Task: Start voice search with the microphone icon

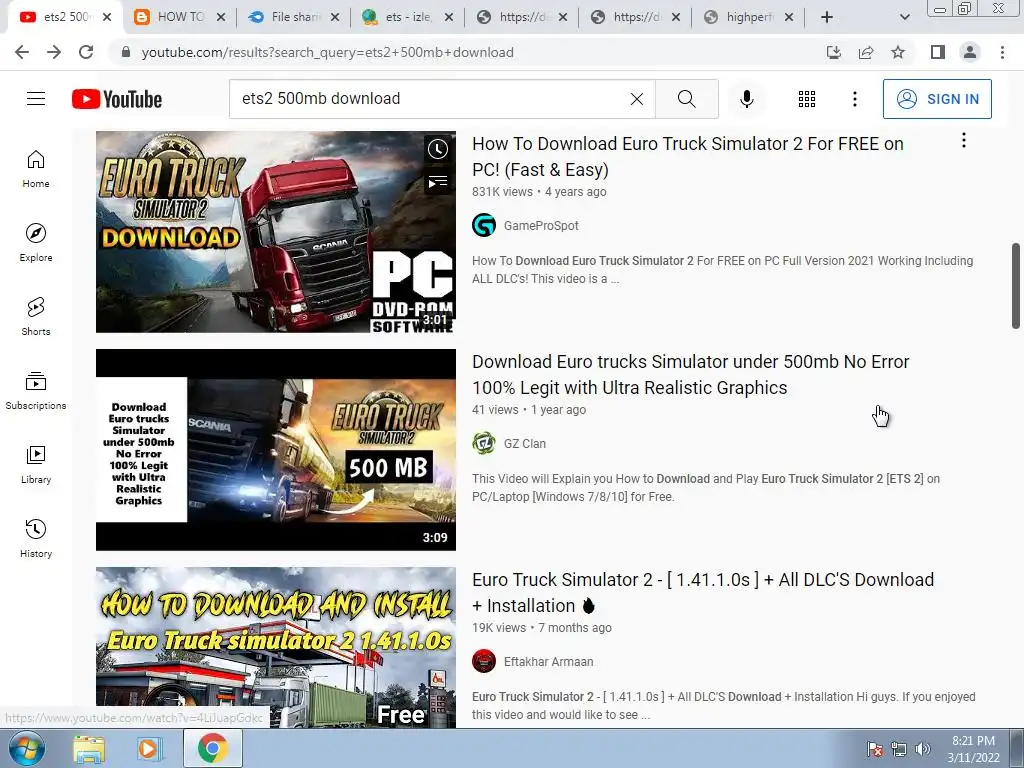Action: tap(746, 99)
